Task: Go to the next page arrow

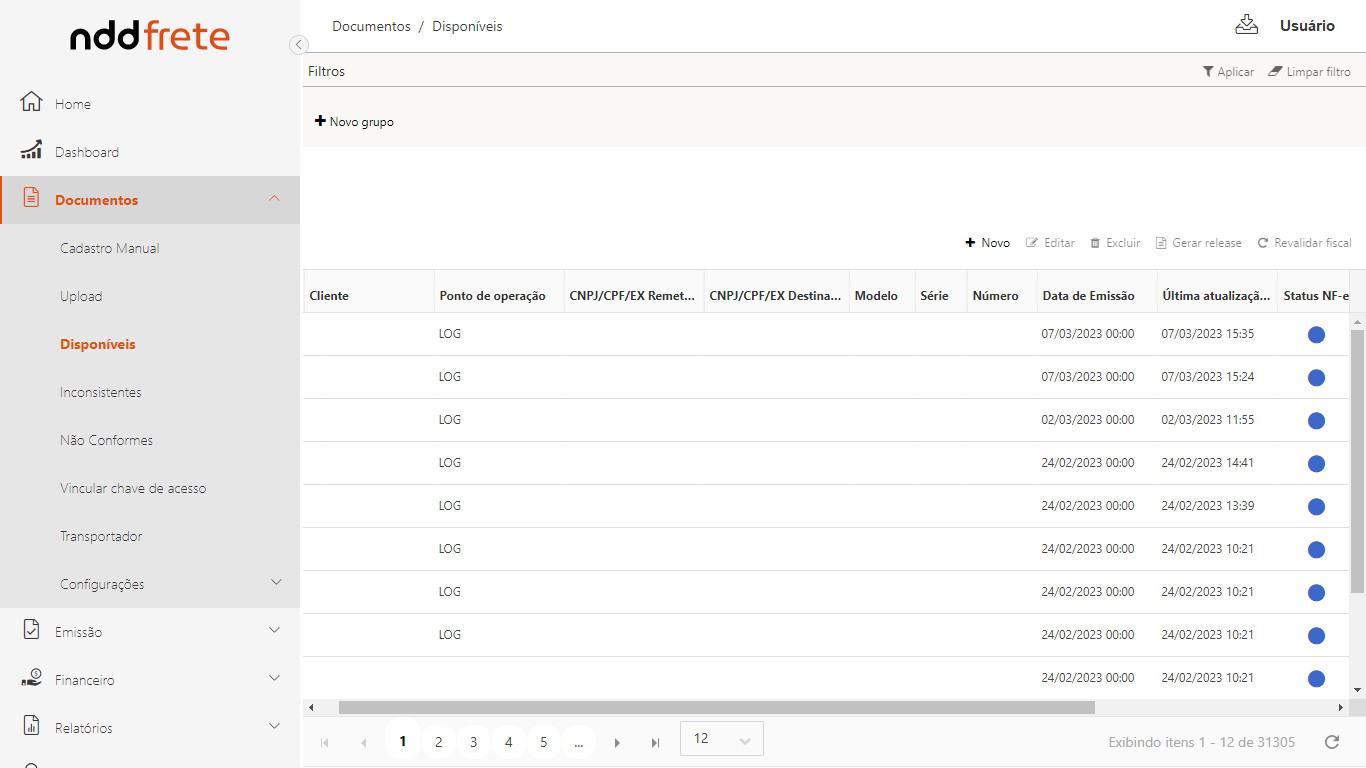Action: (617, 743)
